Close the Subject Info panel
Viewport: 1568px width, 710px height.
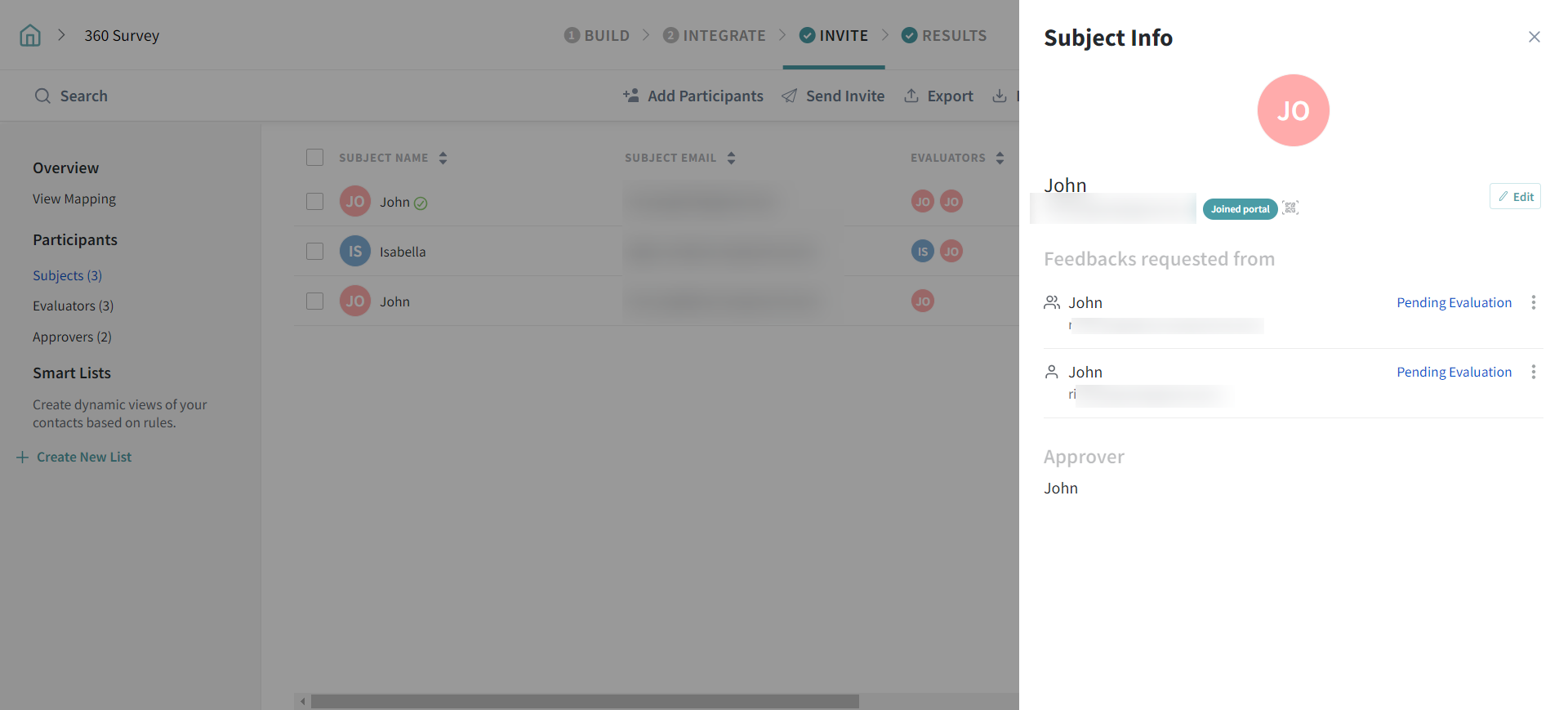coord(1534,37)
